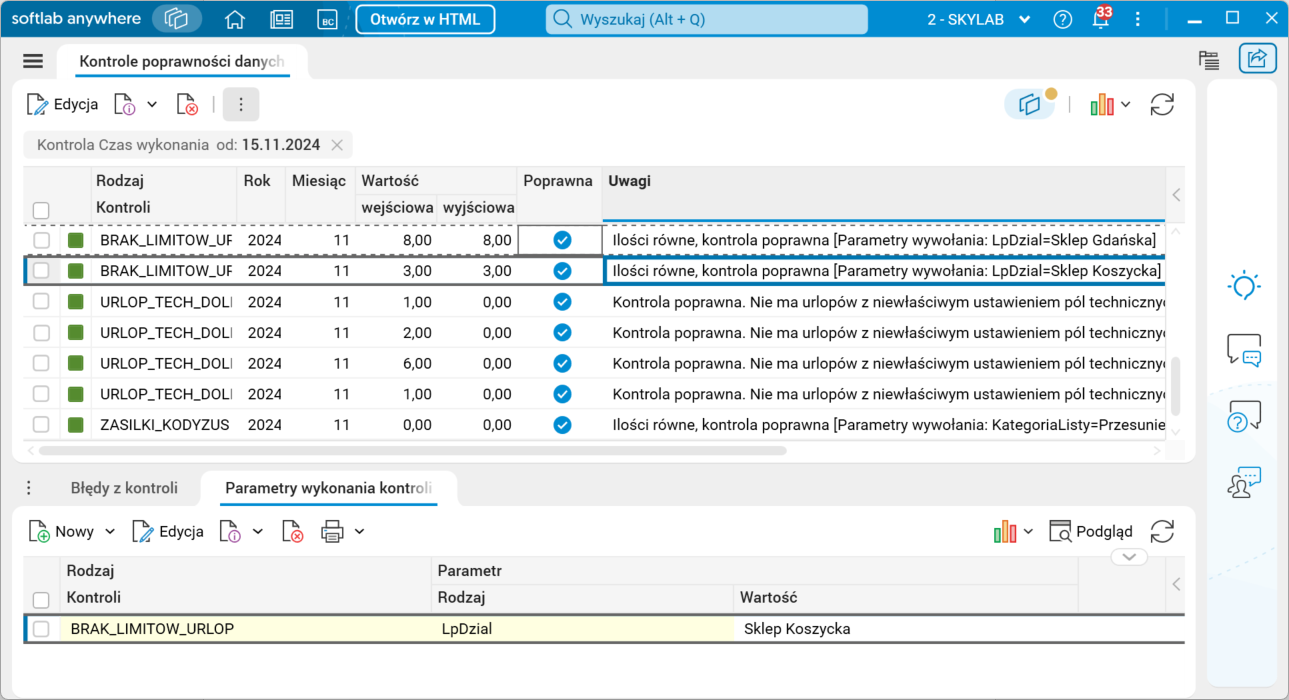Click the Home icon in title bar
The width and height of the screenshot is (1289, 700).
(235, 19)
